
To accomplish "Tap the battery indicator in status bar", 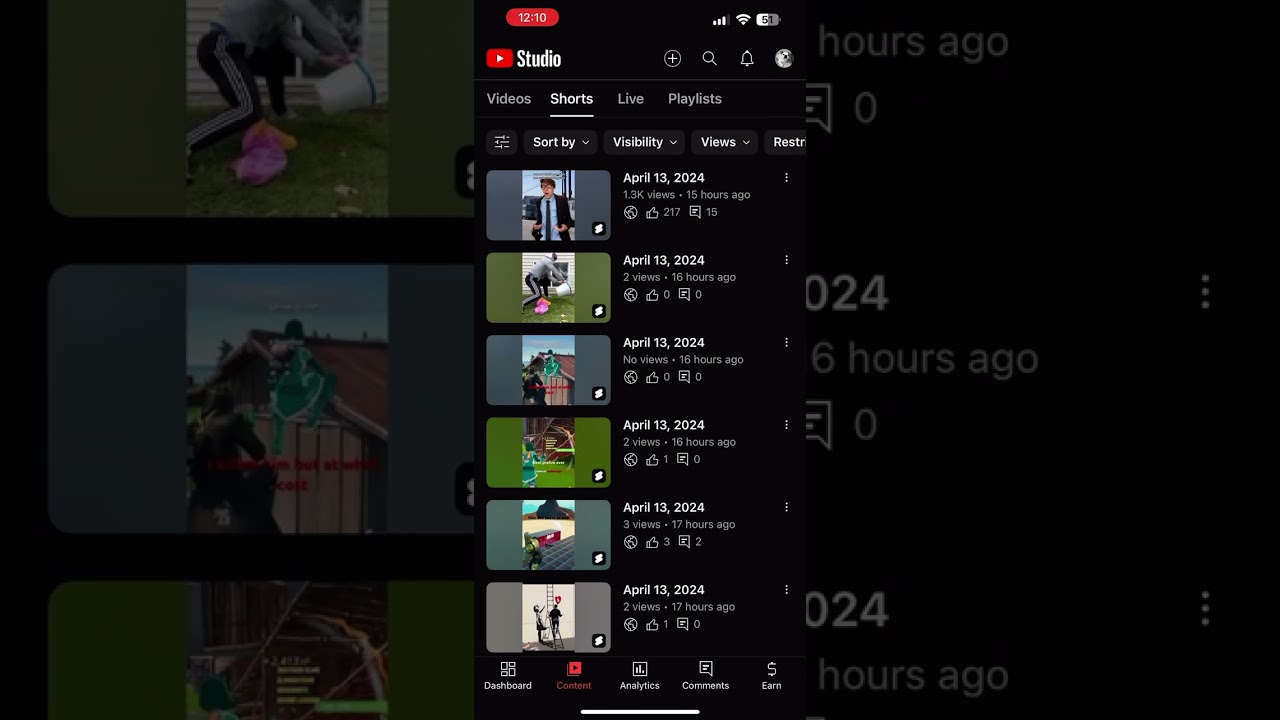I will [768, 19].
